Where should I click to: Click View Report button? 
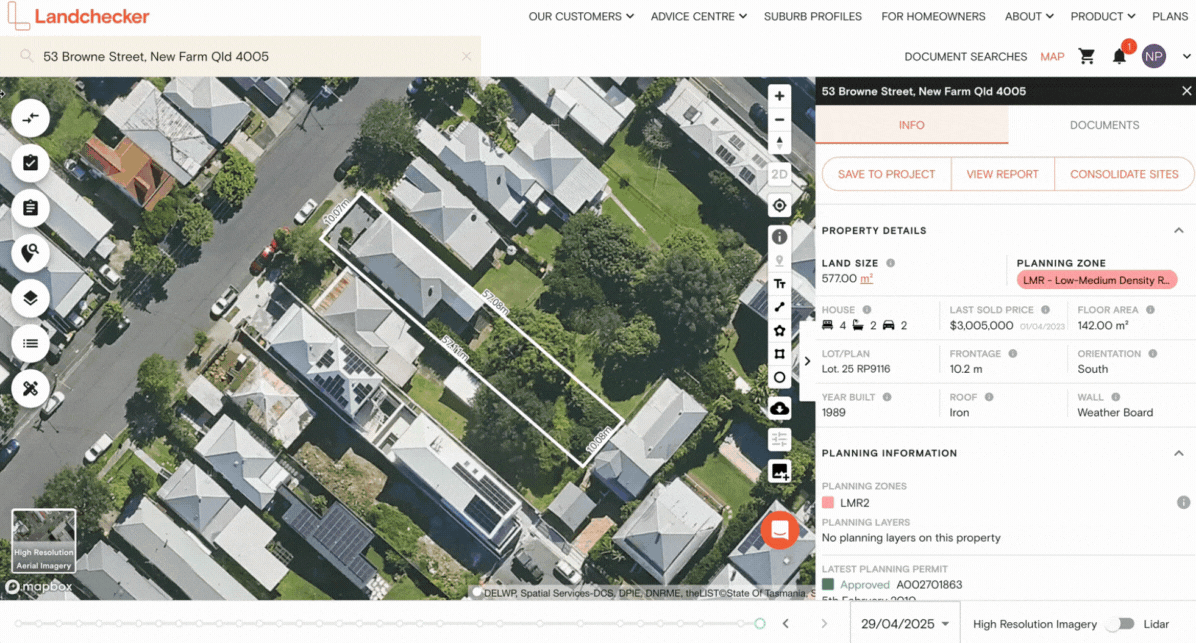coord(1002,174)
